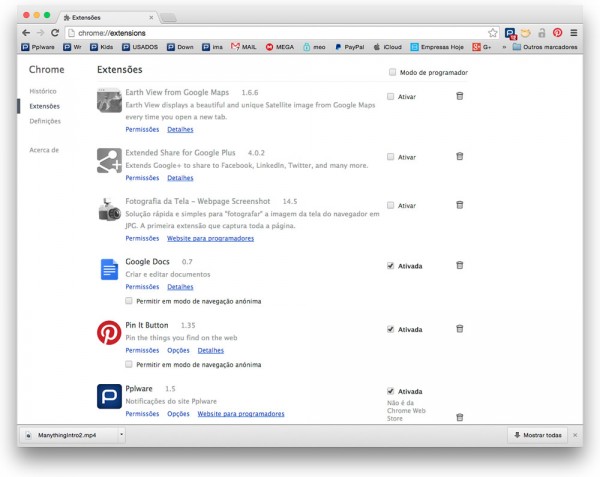Click the Pinterest toolbar extension icon
Image resolution: width=600 pixels, height=477 pixels.
(557, 33)
